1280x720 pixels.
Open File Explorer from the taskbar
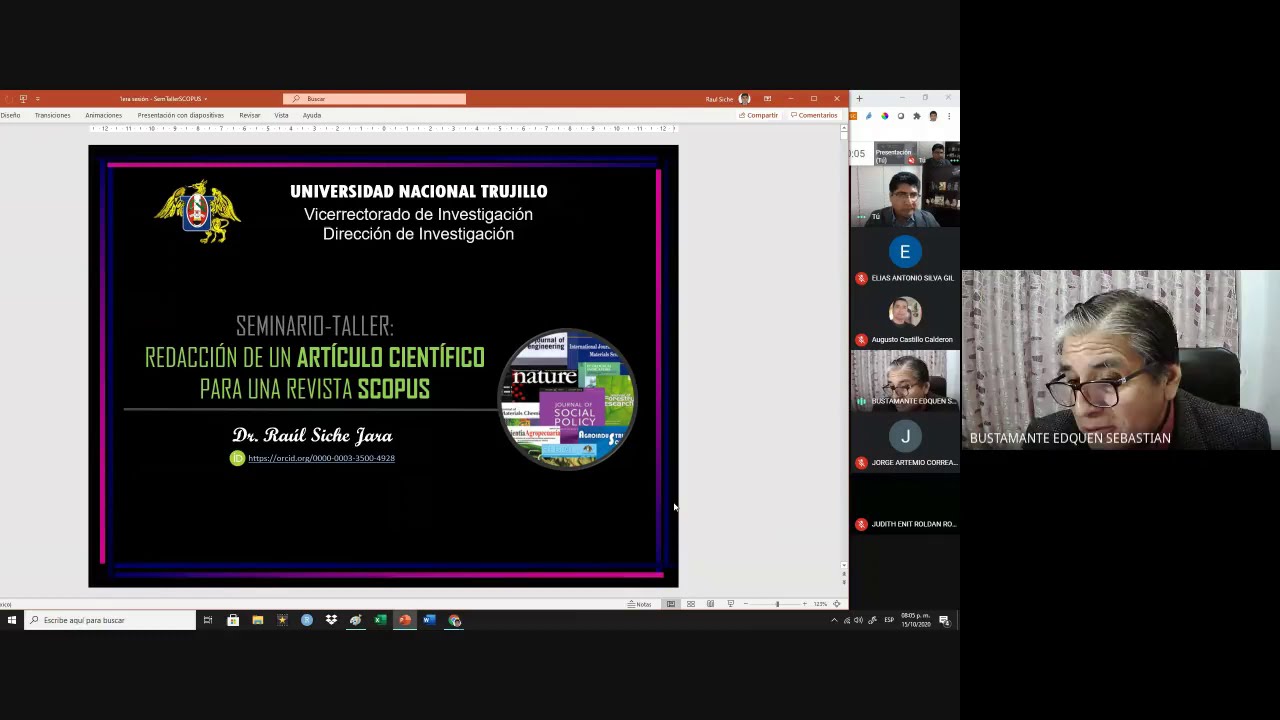tap(258, 620)
